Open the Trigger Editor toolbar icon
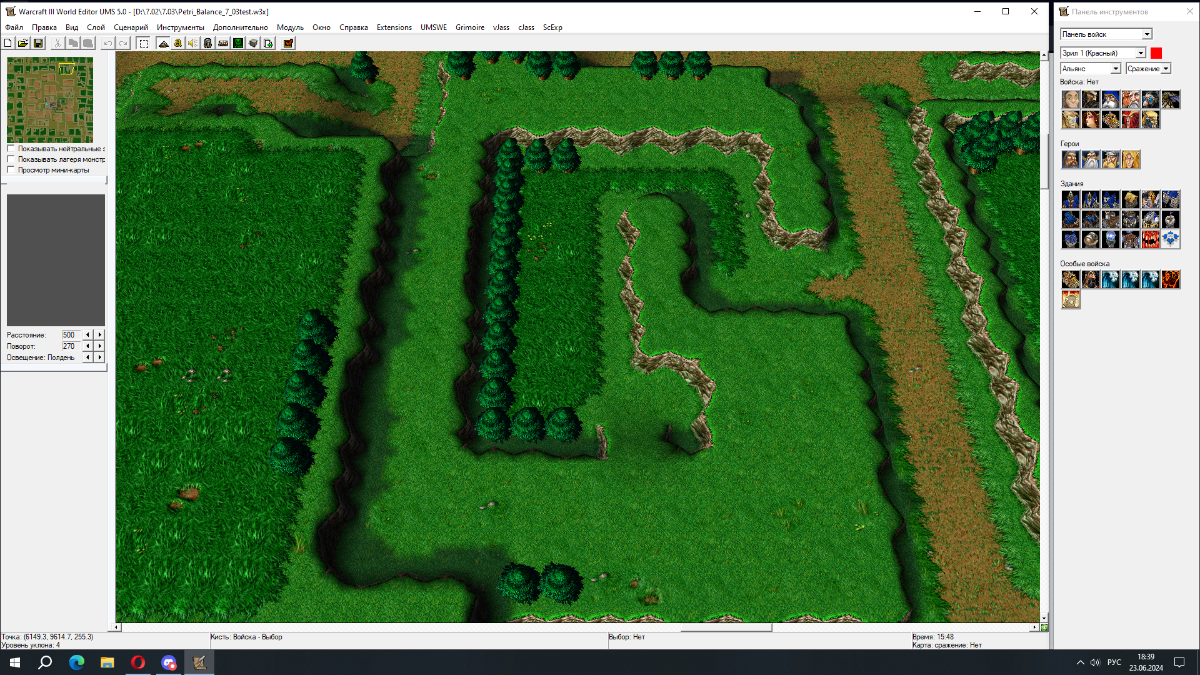Image resolution: width=1200 pixels, height=675 pixels. [178, 43]
